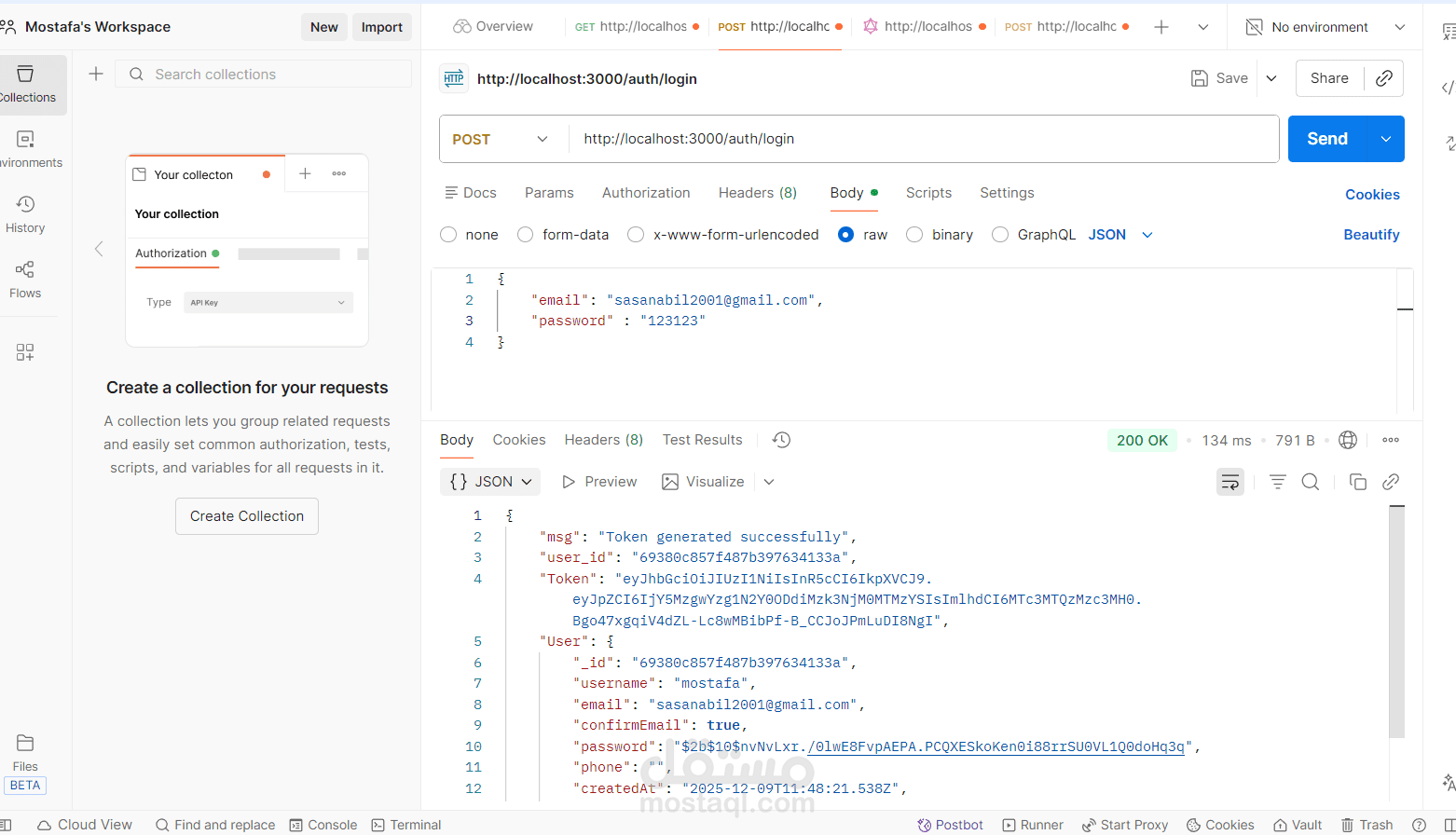The image size is (1456, 835).
Task: Open Console in the status bar
Action: pos(323,825)
